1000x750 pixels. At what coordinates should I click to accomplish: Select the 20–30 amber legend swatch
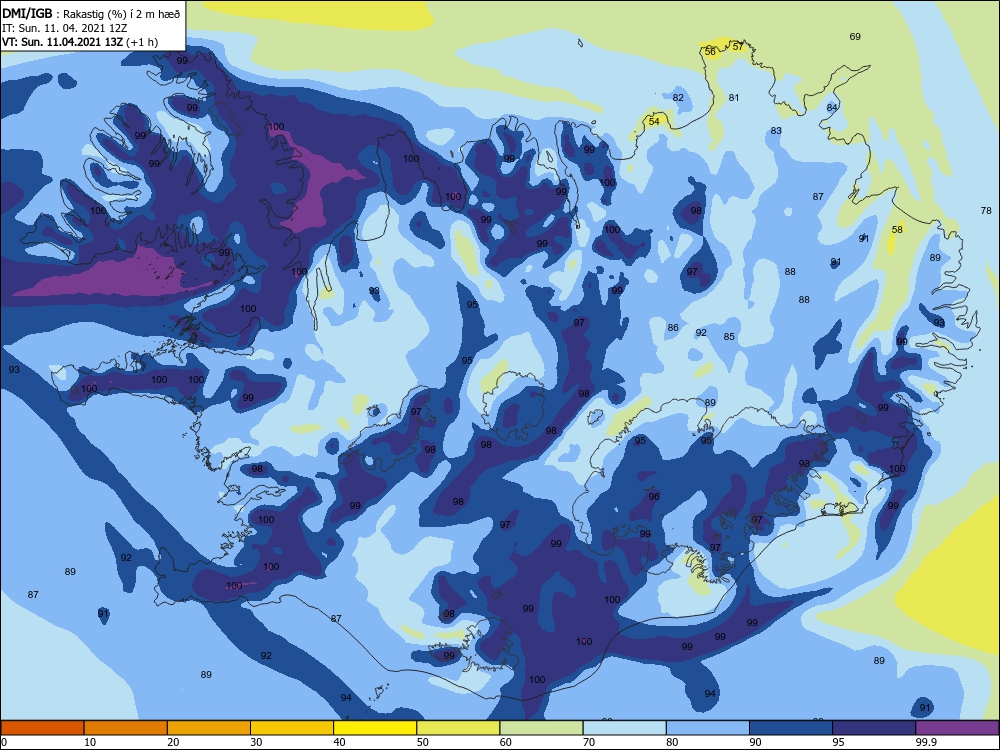tap(209, 728)
